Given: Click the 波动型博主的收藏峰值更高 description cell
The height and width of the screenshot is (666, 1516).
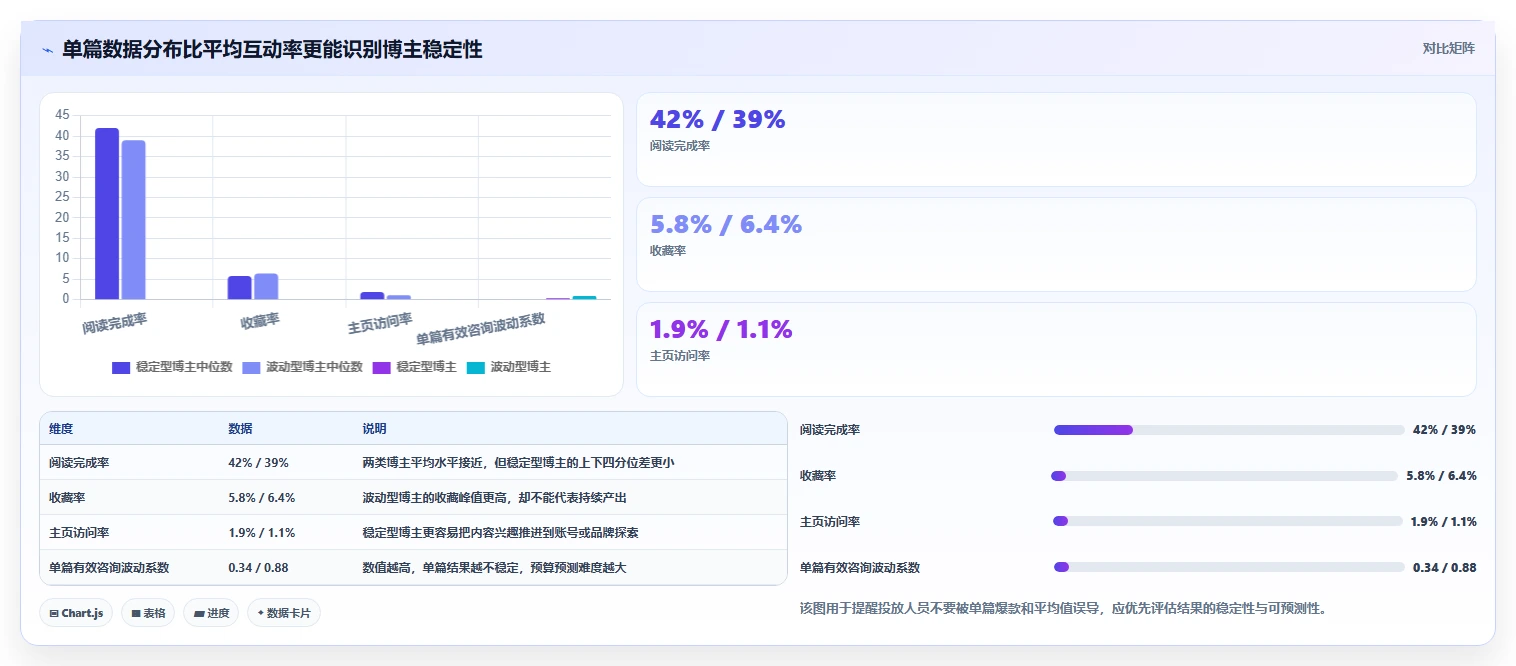Looking at the screenshot, I should 494,498.
